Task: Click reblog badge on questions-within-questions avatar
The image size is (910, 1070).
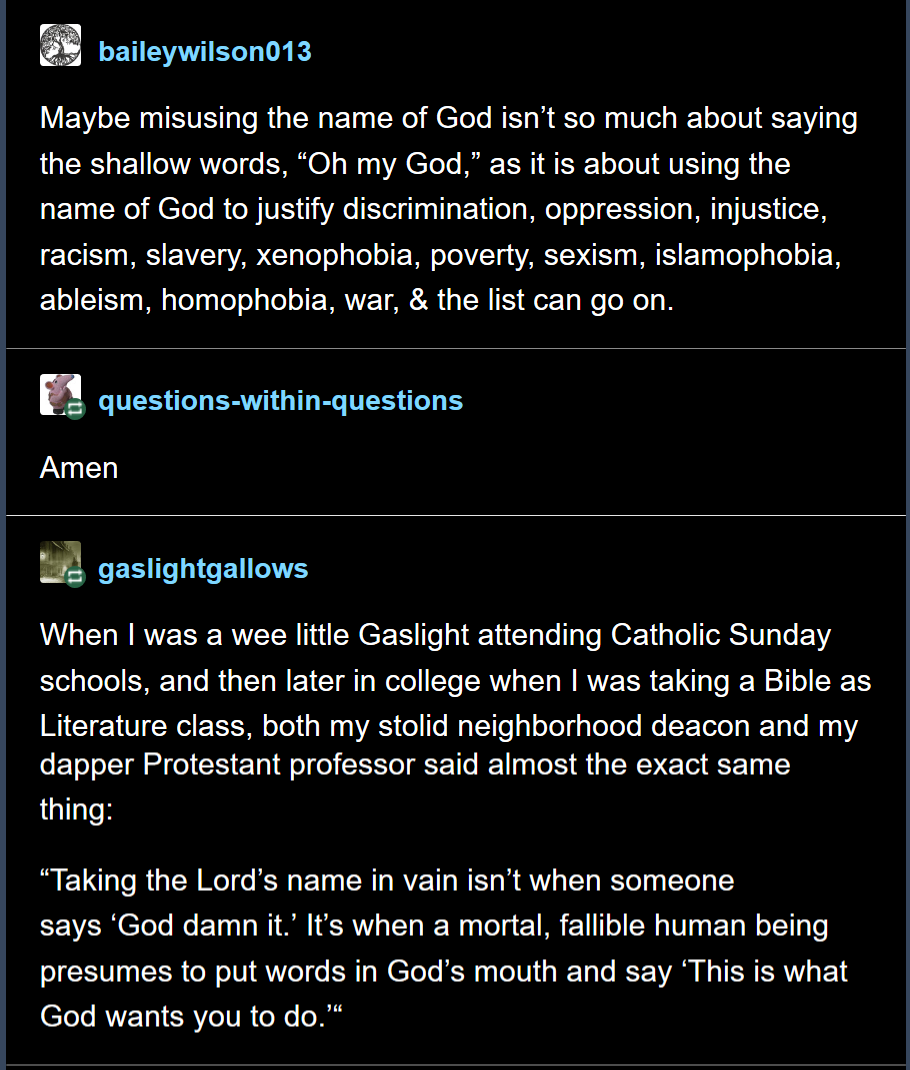Action: pos(75,409)
